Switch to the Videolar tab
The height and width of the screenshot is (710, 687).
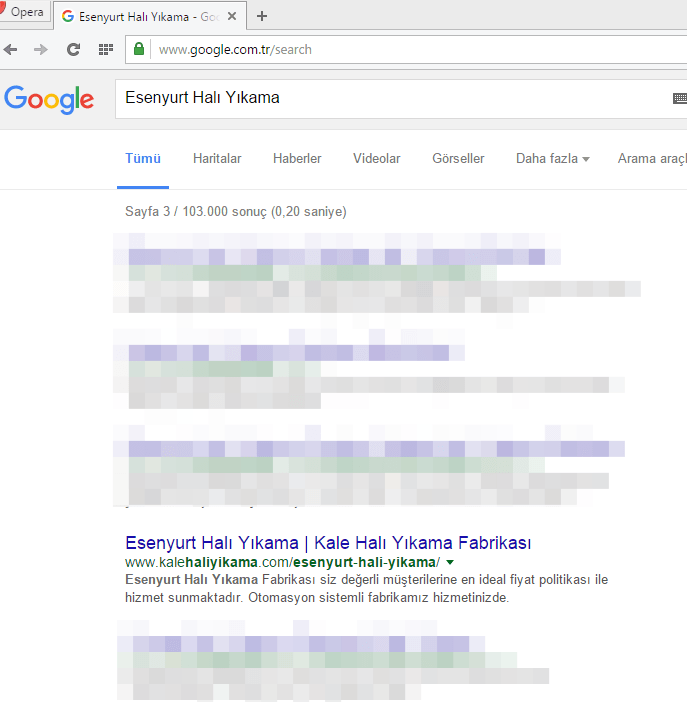(377, 158)
